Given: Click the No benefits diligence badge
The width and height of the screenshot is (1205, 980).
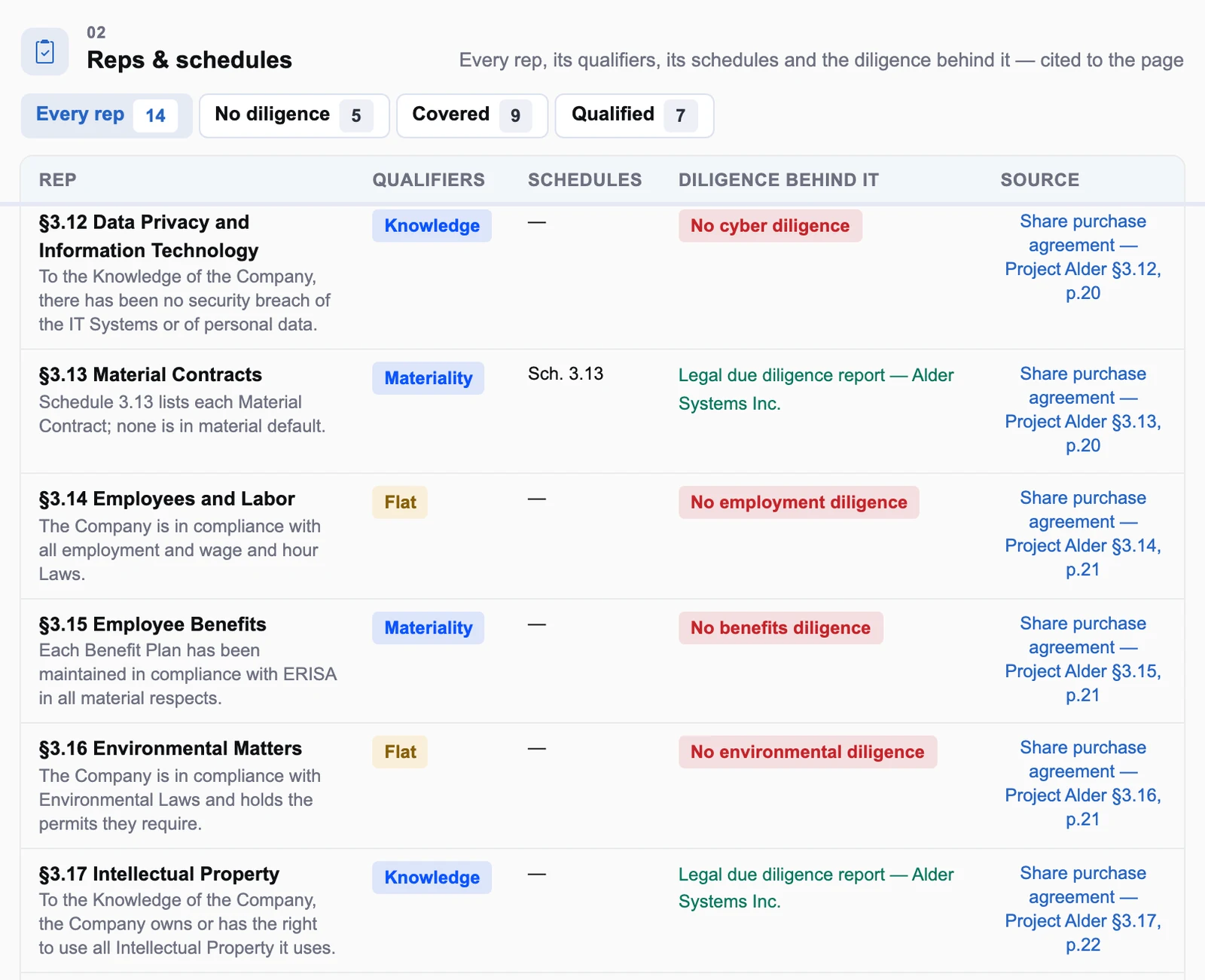Looking at the screenshot, I should [780, 628].
